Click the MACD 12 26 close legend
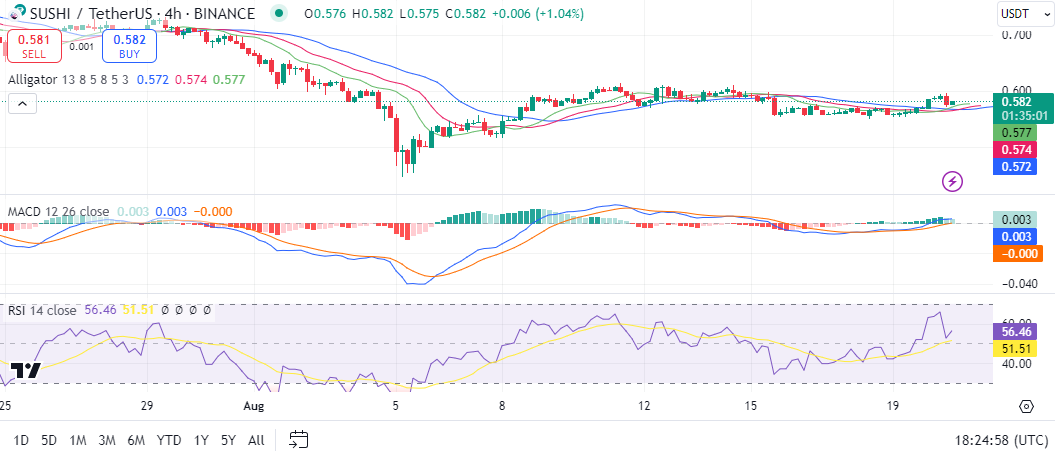The width and height of the screenshot is (1055, 452). [x=59, y=212]
